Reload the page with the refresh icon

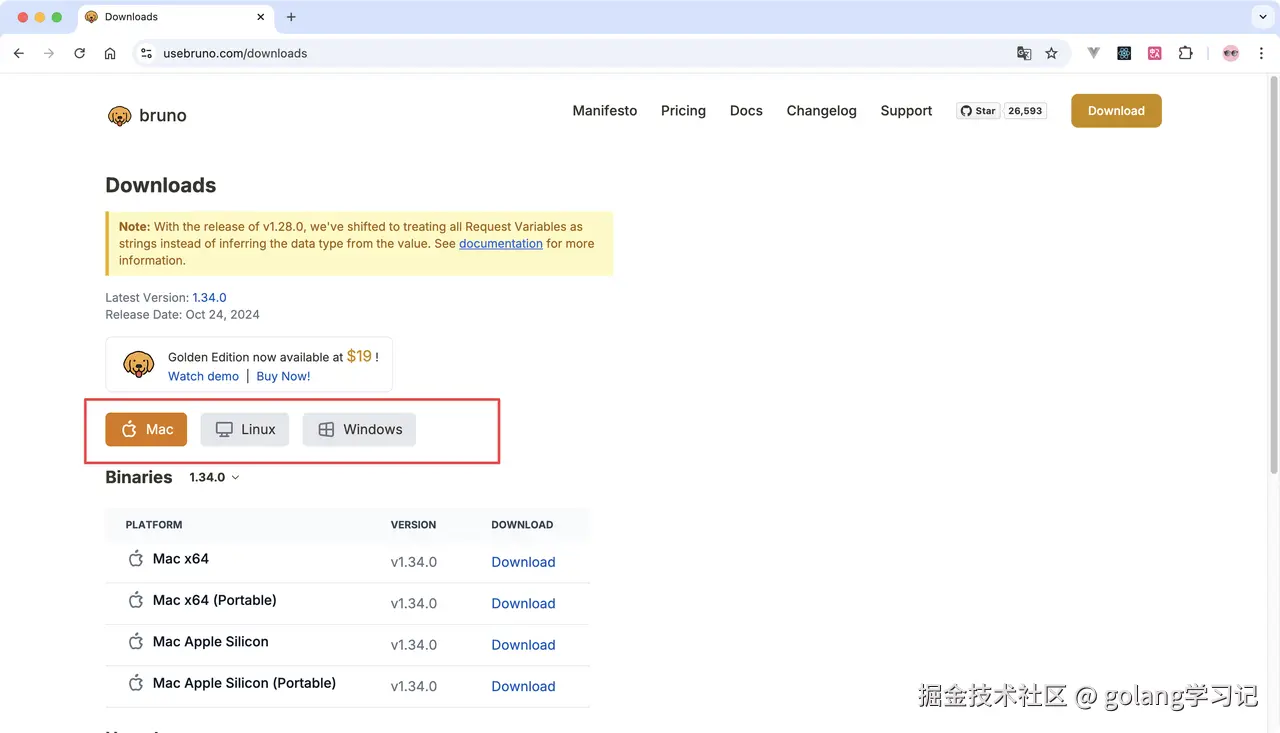(x=79, y=53)
